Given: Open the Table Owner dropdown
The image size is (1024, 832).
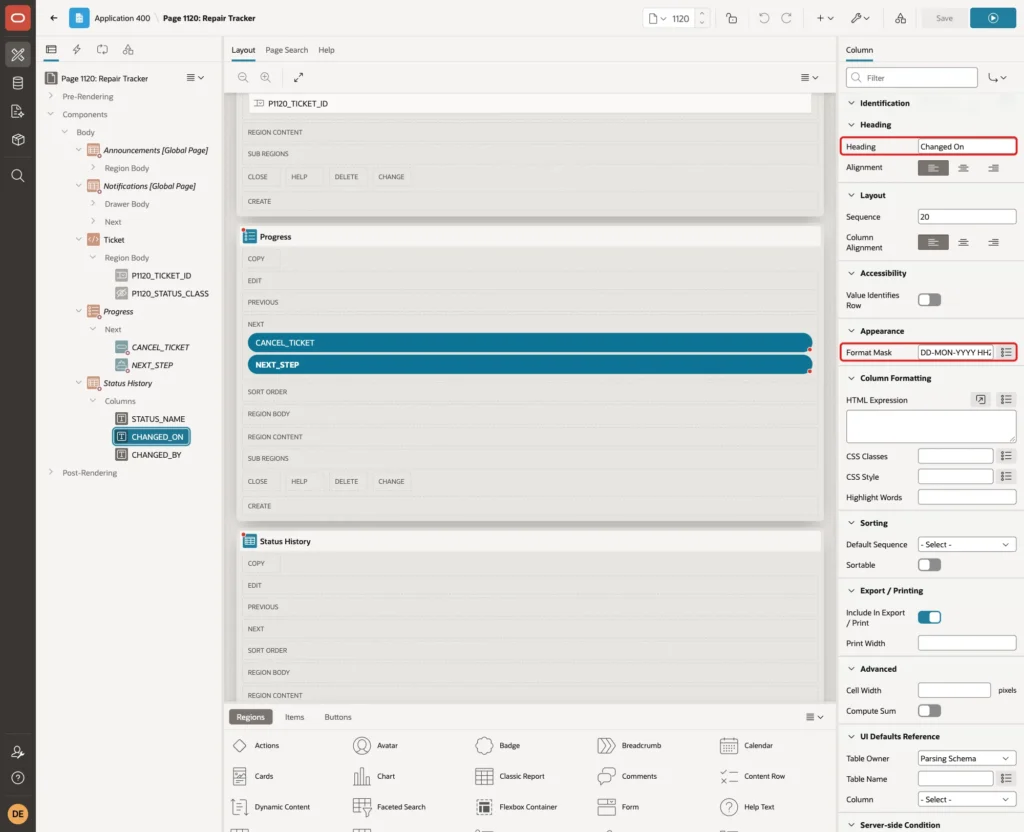Looking at the screenshot, I should pyautogui.click(x=967, y=758).
